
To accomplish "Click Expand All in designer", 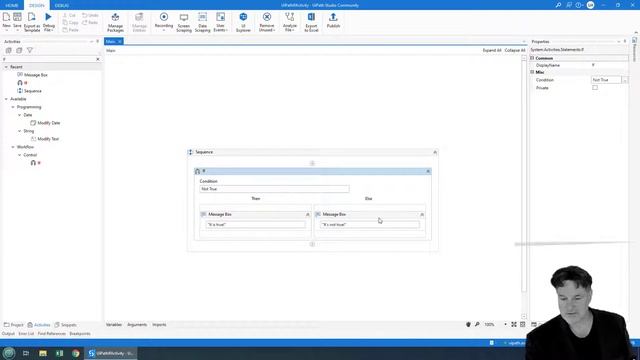I will (x=492, y=50).
